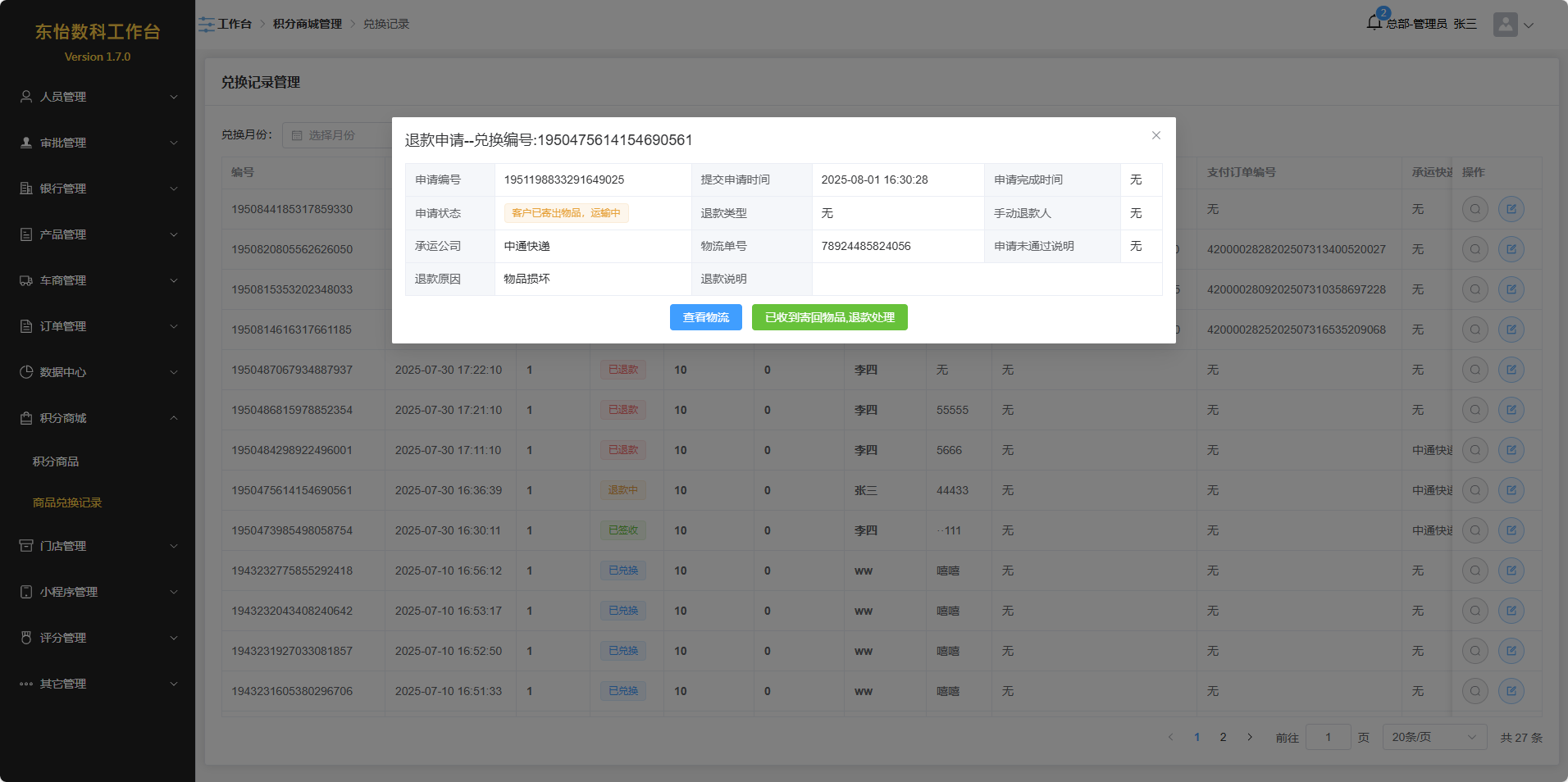The image size is (1568, 782).
Task: Click the 查看物流 button
Action: 705,317
